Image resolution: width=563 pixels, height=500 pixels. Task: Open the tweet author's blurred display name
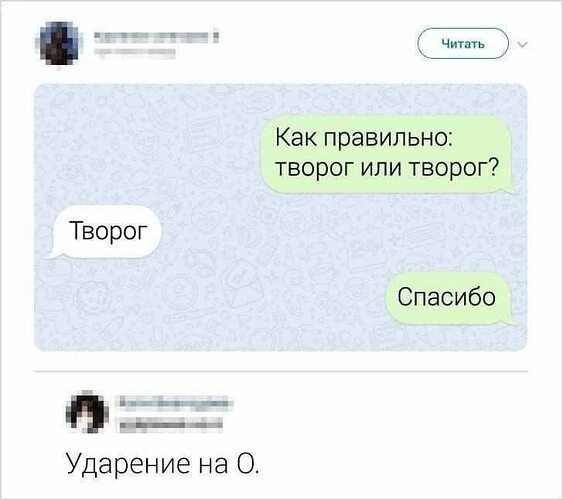click(152, 36)
